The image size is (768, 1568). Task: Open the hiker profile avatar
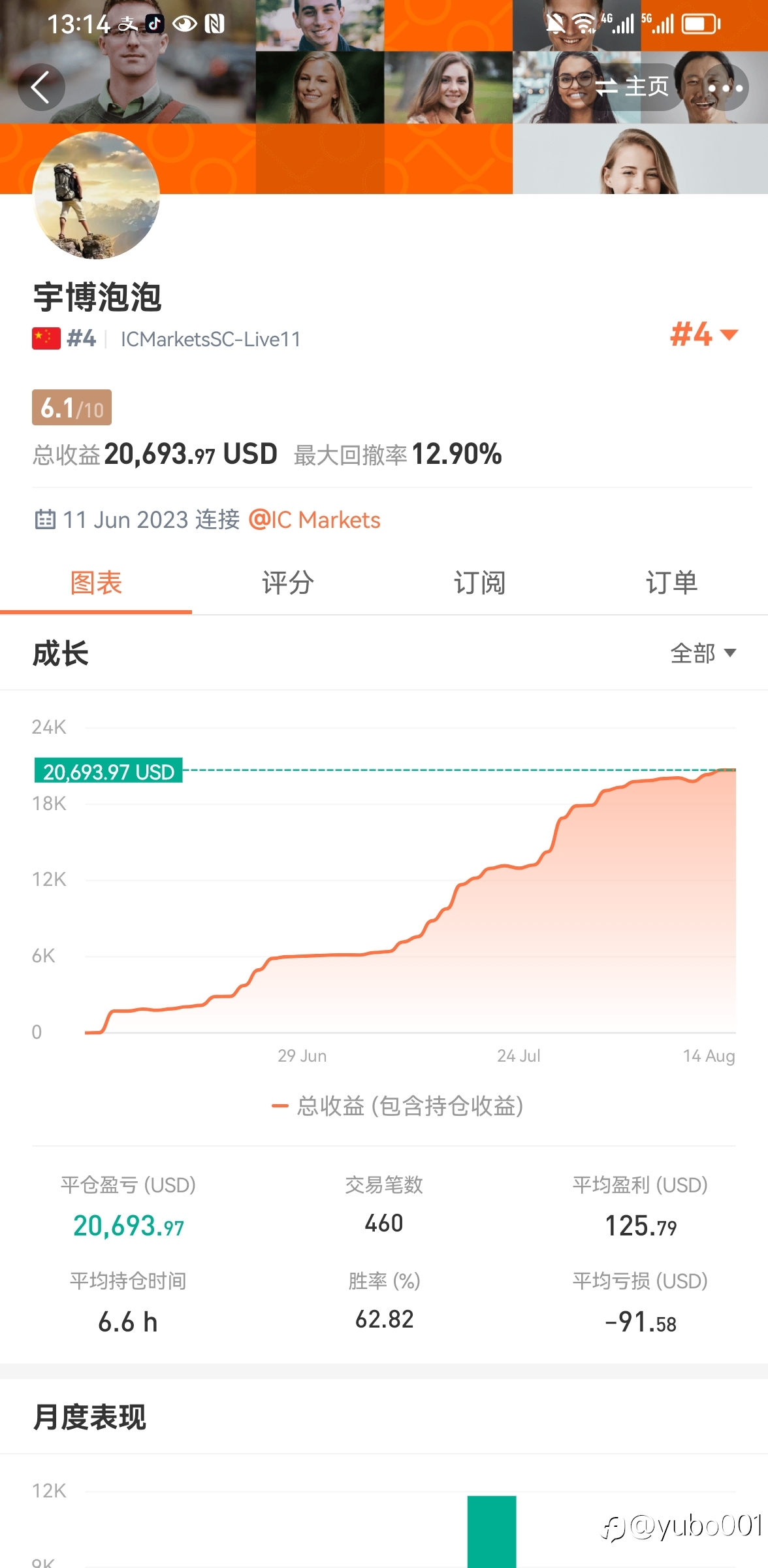(x=96, y=195)
